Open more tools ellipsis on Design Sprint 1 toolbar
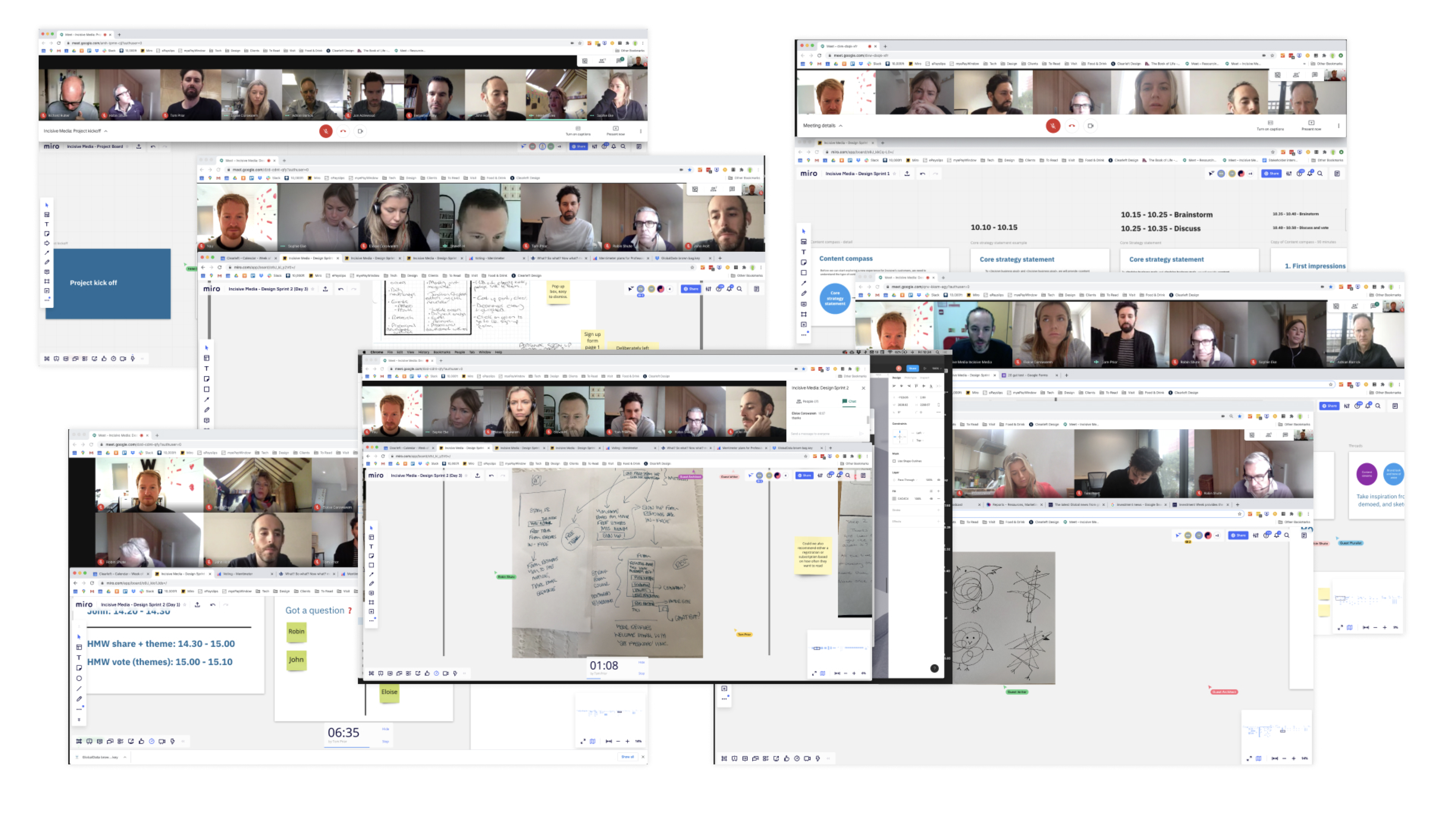 point(804,334)
